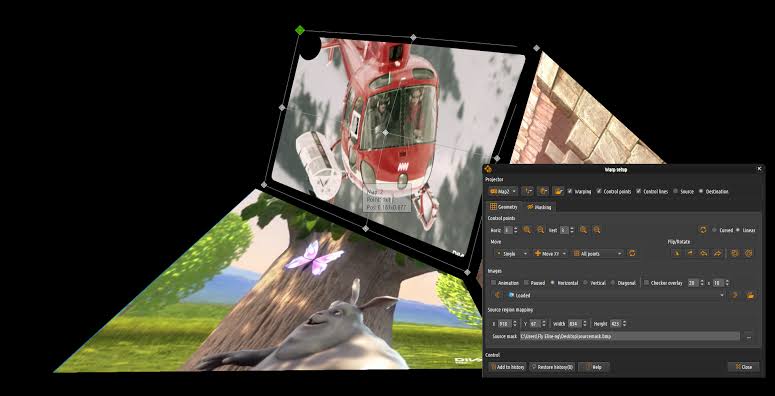This screenshot has height=396, width=775.
Task: Click the Horiz control points stepper arrows
Action: (517, 230)
